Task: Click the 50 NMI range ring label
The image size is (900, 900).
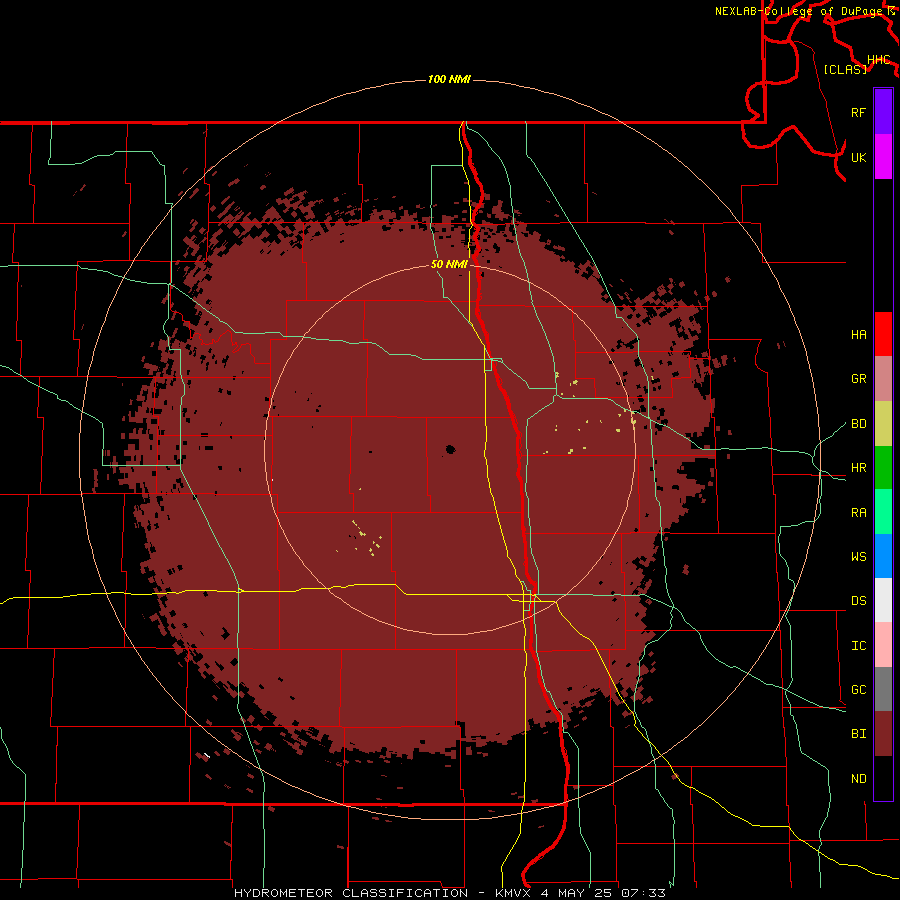Action: [449, 265]
